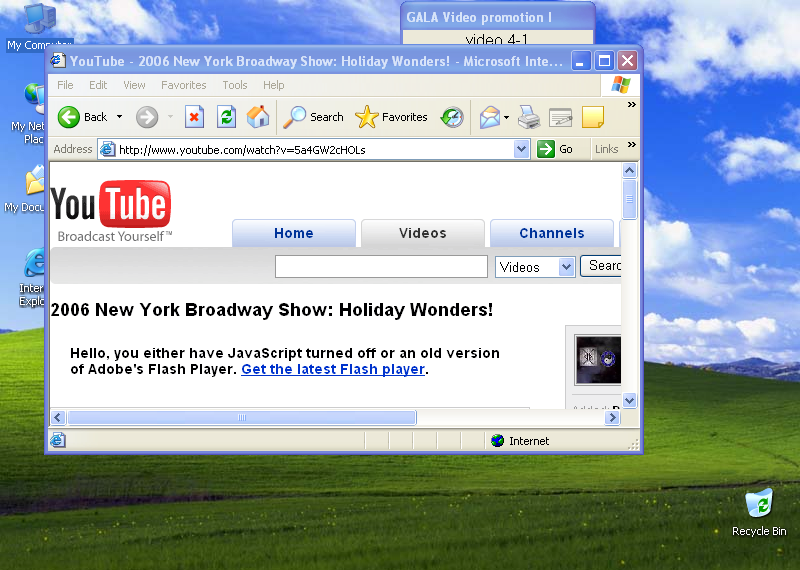Click the IE window title bar page icon
This screenshot has width=800, height=570.
tap(58, 61)
